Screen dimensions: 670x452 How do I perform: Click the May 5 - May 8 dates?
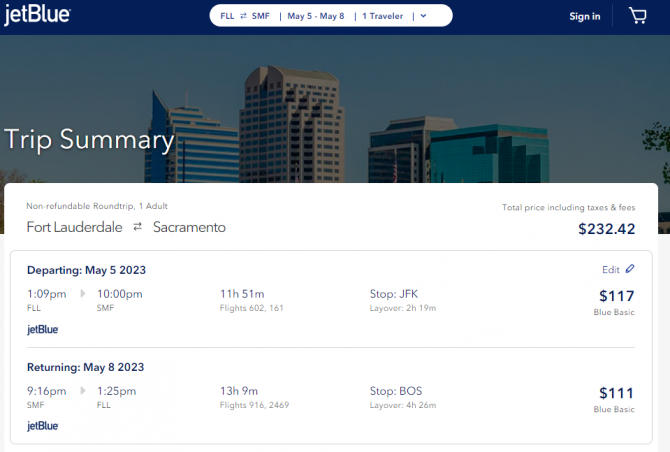(x=316, y=16)
